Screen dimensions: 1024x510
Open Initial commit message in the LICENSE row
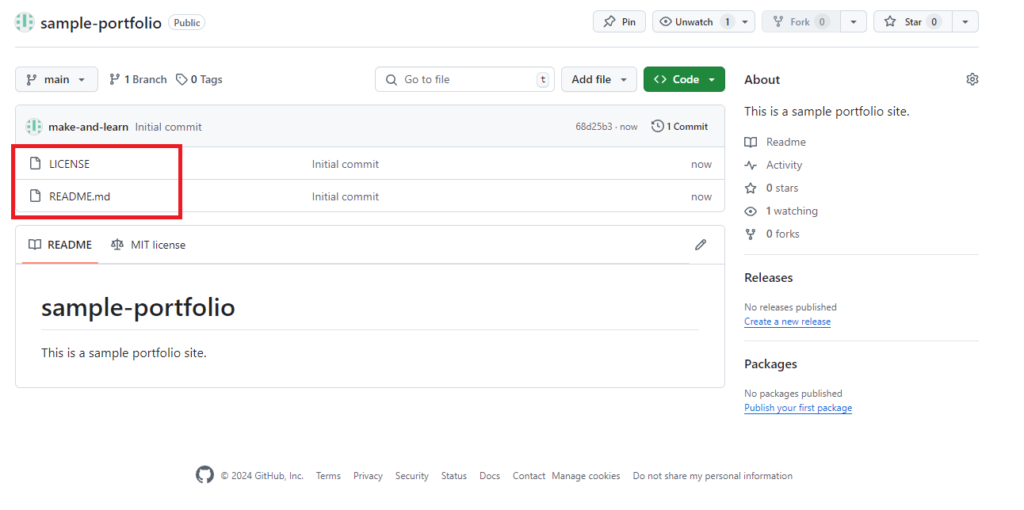345,164
